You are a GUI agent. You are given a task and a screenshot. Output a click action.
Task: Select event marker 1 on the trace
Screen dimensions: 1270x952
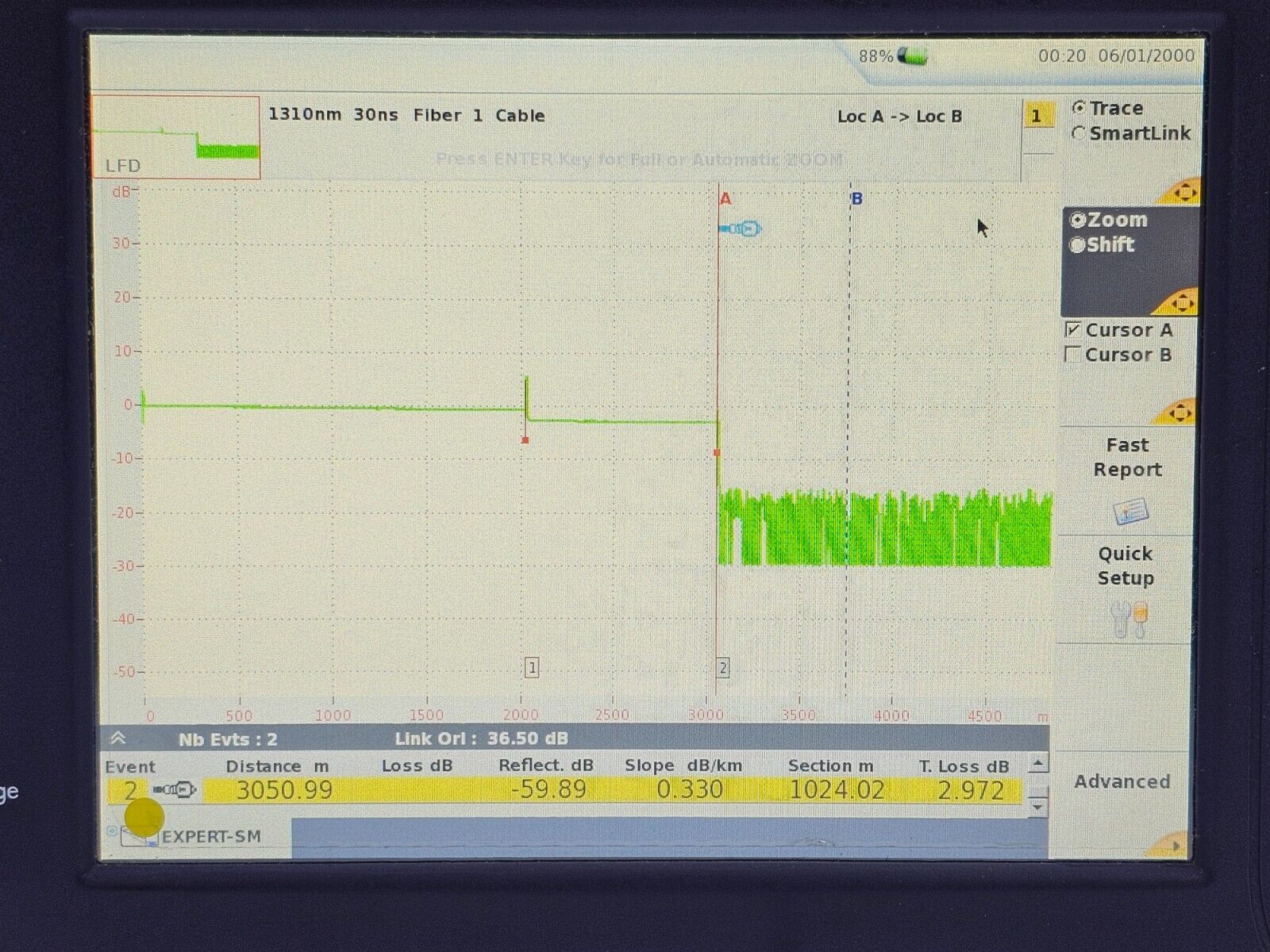532,668
